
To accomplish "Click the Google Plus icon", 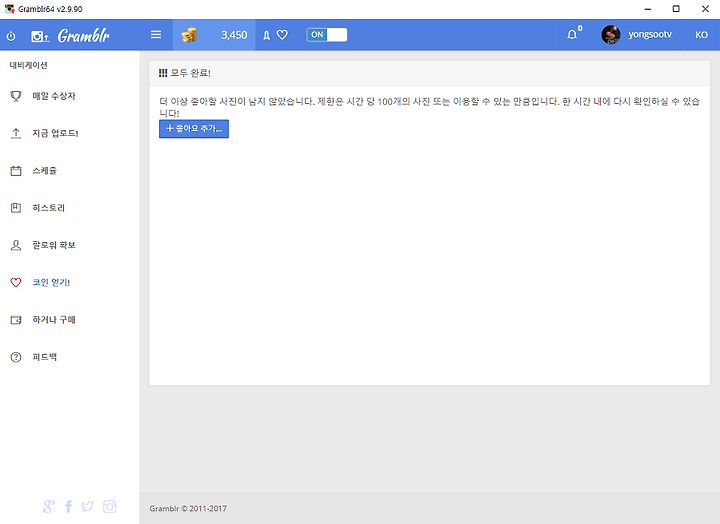I will 49,507.
